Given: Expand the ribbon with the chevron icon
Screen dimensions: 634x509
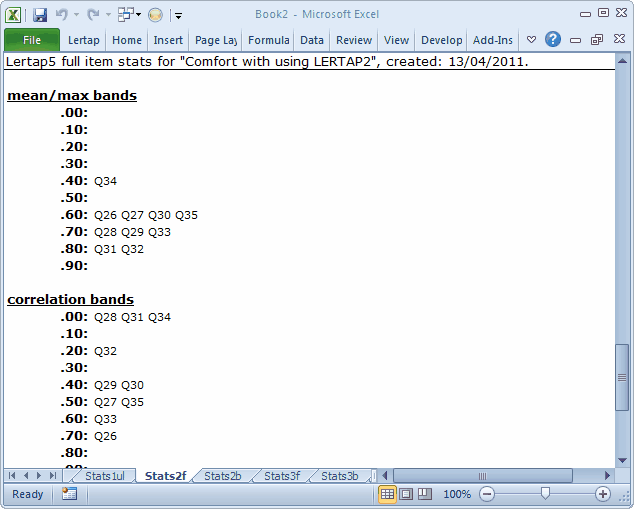Looking at the screenshot, I should coord(531,40).
